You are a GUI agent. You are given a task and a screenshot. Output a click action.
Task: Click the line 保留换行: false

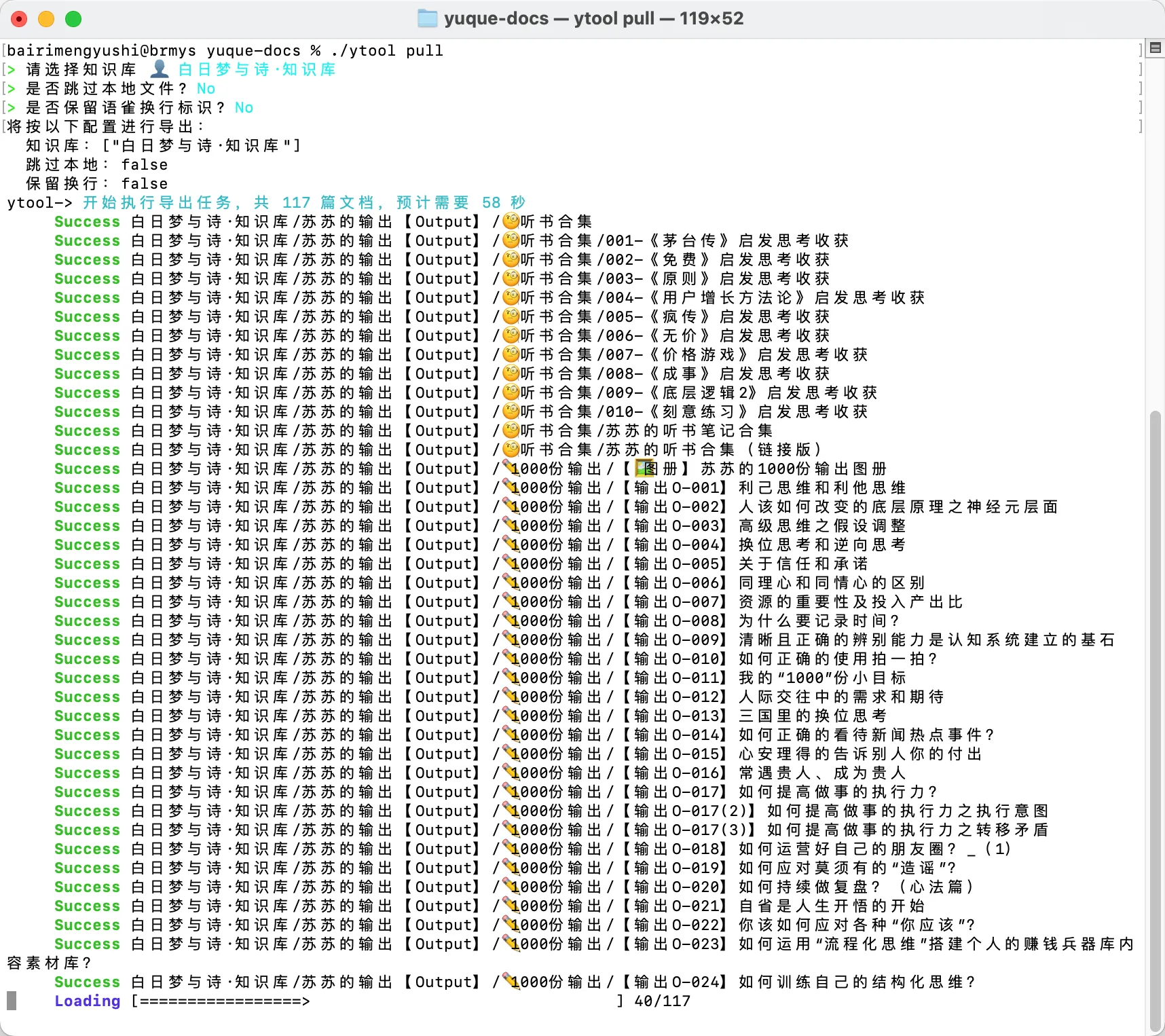point(96,183)
